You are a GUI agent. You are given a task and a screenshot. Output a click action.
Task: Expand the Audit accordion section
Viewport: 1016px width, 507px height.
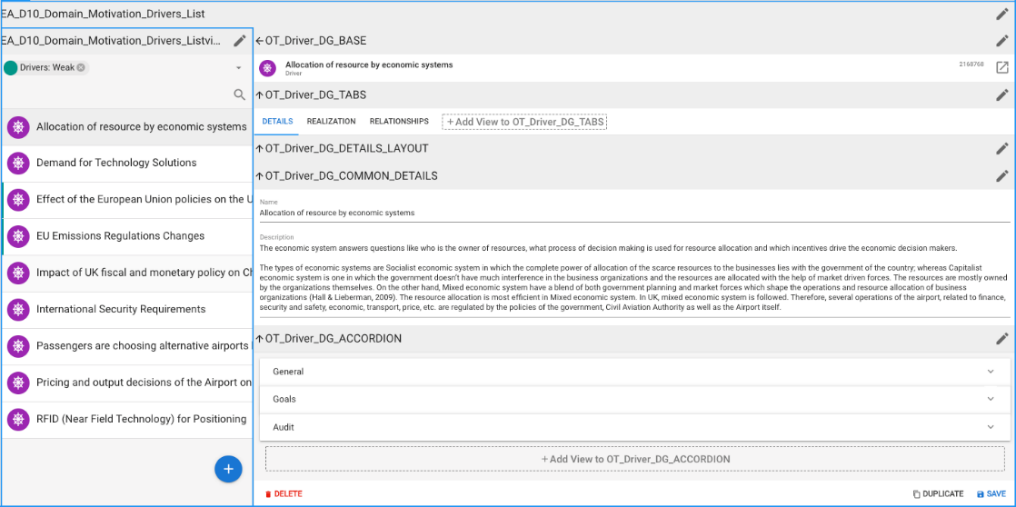[x=635, y=427]
